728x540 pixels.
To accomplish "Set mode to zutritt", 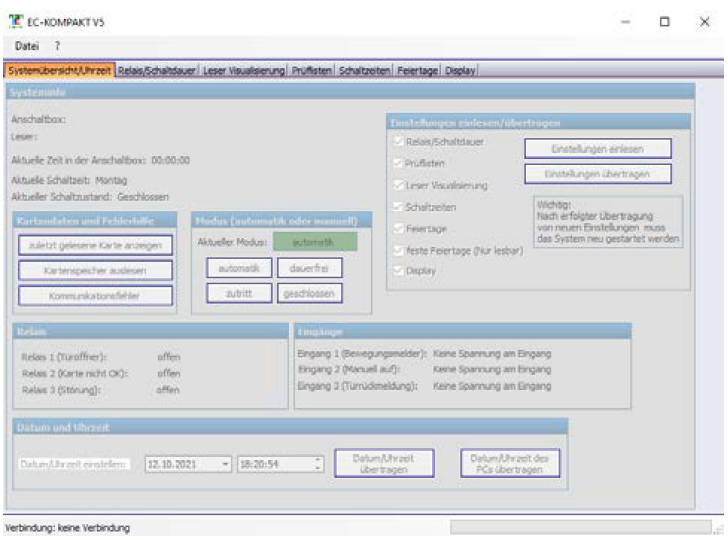I will tap(239, 293).
